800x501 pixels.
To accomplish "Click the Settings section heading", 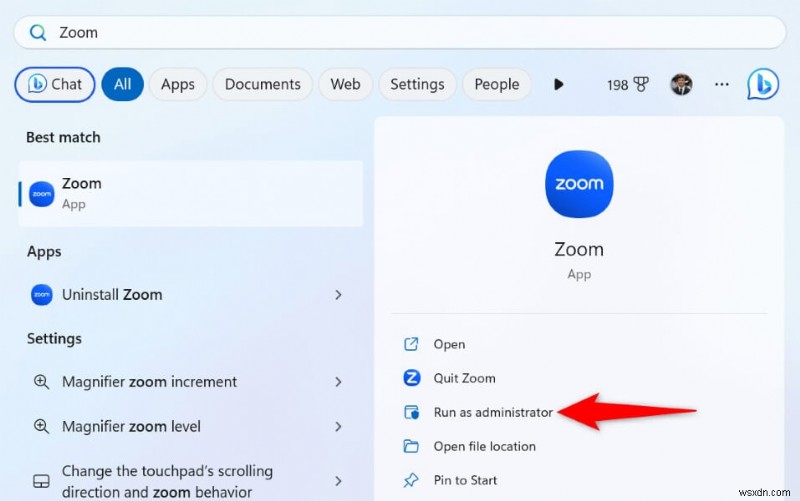I will [54, 339].
